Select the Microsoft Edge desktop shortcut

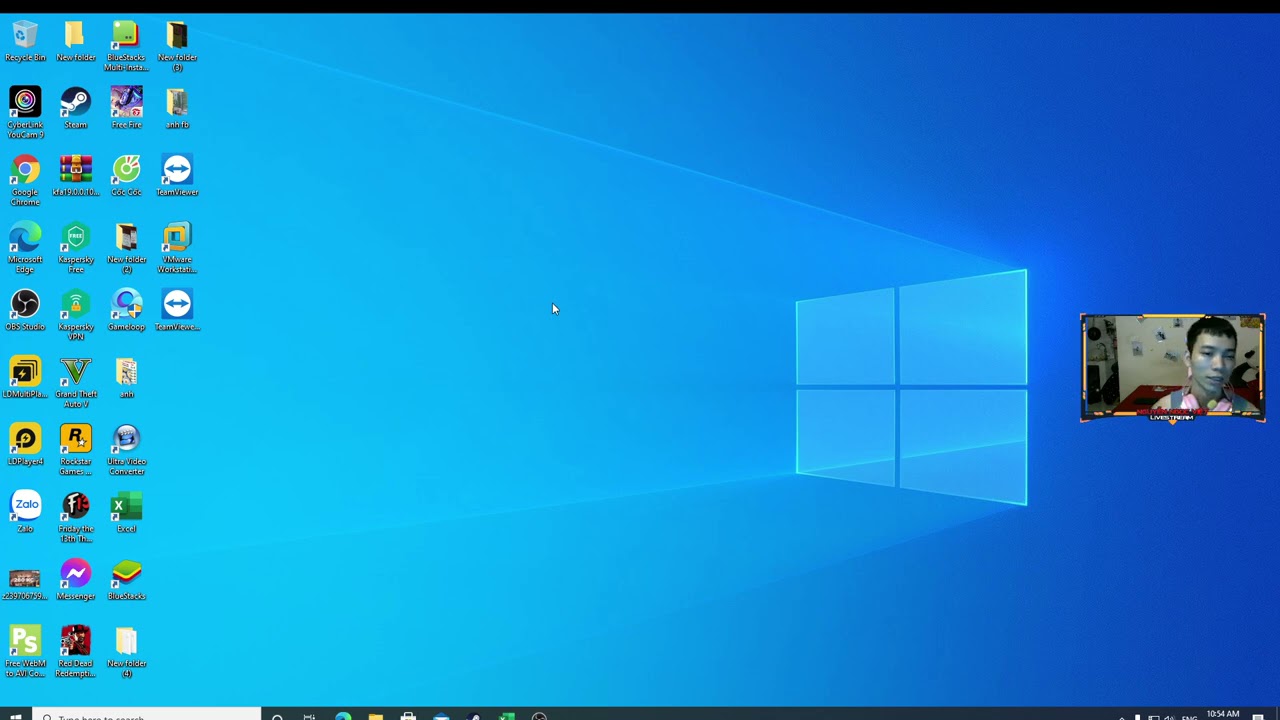pos(25,248)
